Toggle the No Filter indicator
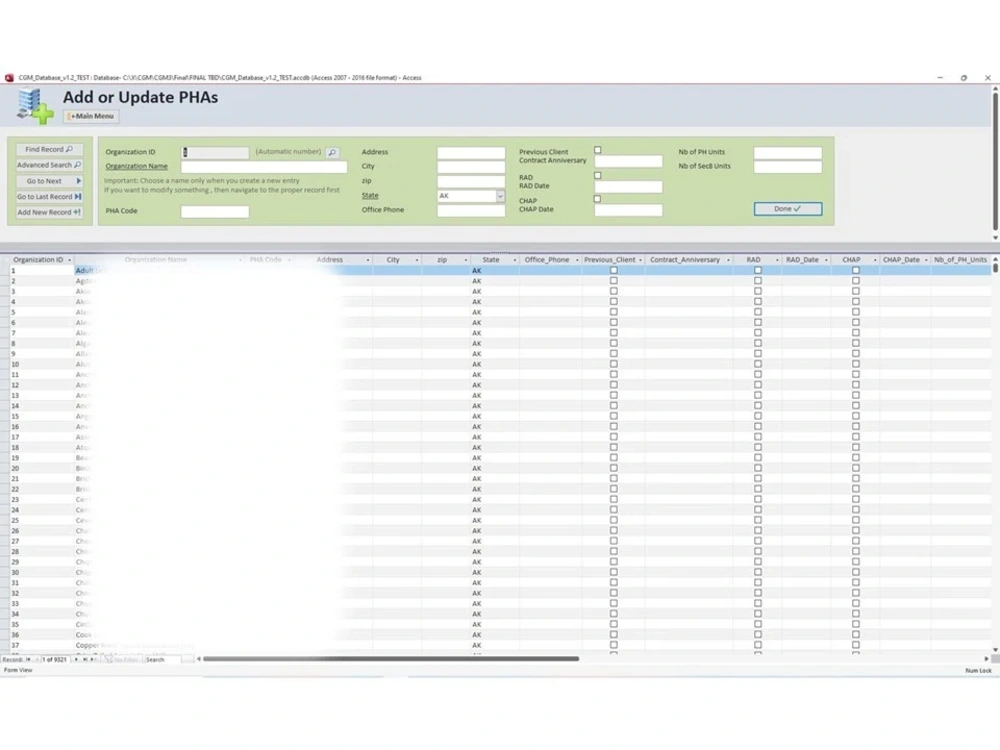Screen dimensions: 1000x750 (x=122, y=659)
